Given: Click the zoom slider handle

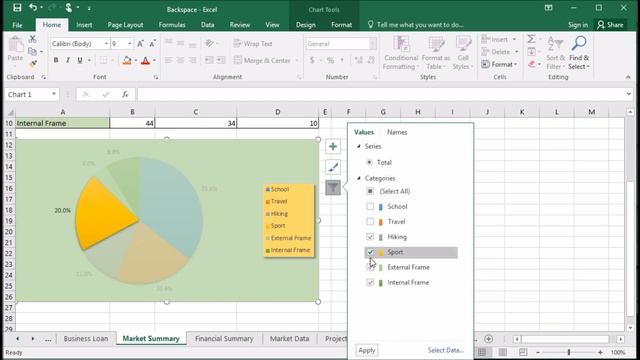Looking at the screenshot, I should point(569,352).
